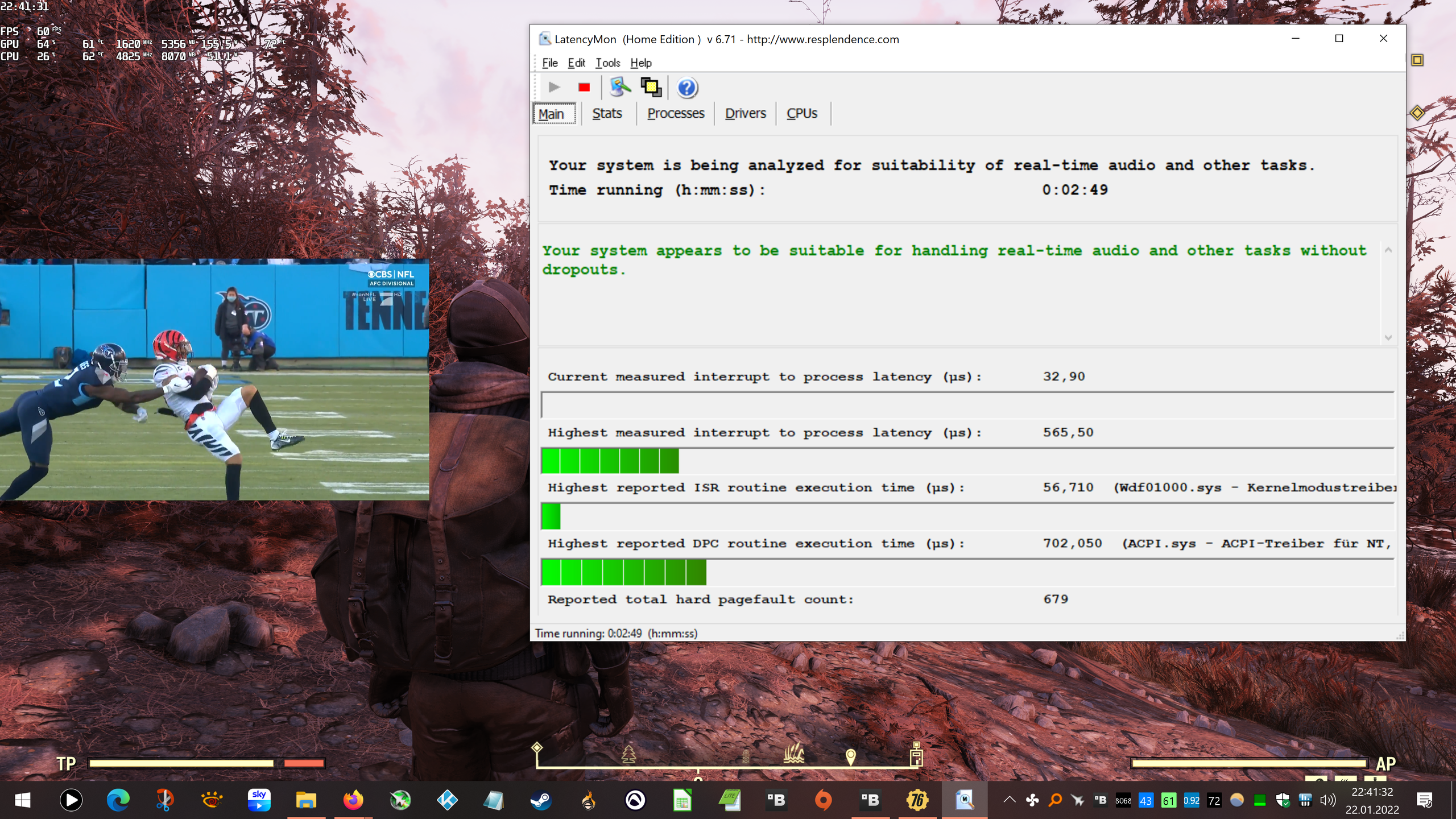
Task: Open the Processes tab
Action: tap(675, 113)
